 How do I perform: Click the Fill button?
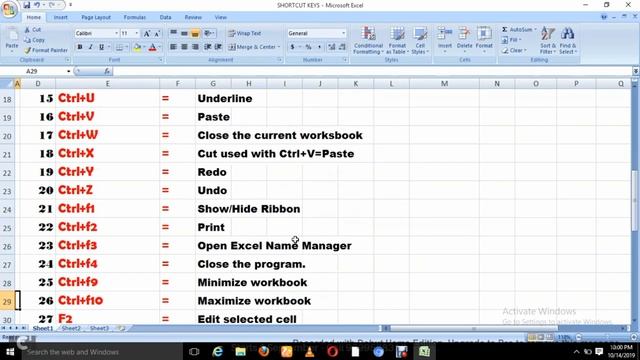click(x=512, y=40)
